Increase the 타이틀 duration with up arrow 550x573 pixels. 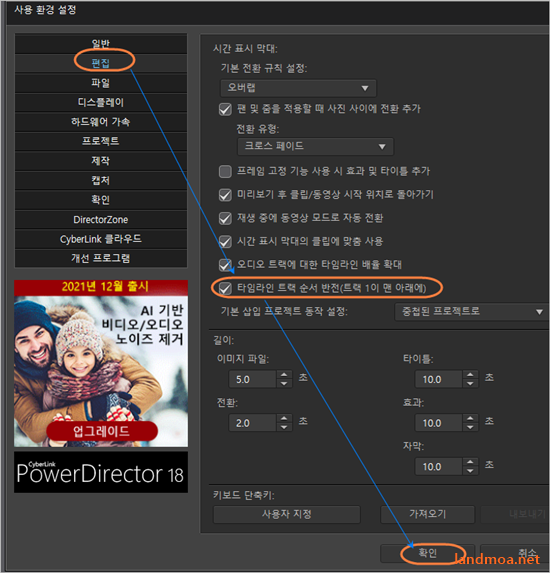470,375
